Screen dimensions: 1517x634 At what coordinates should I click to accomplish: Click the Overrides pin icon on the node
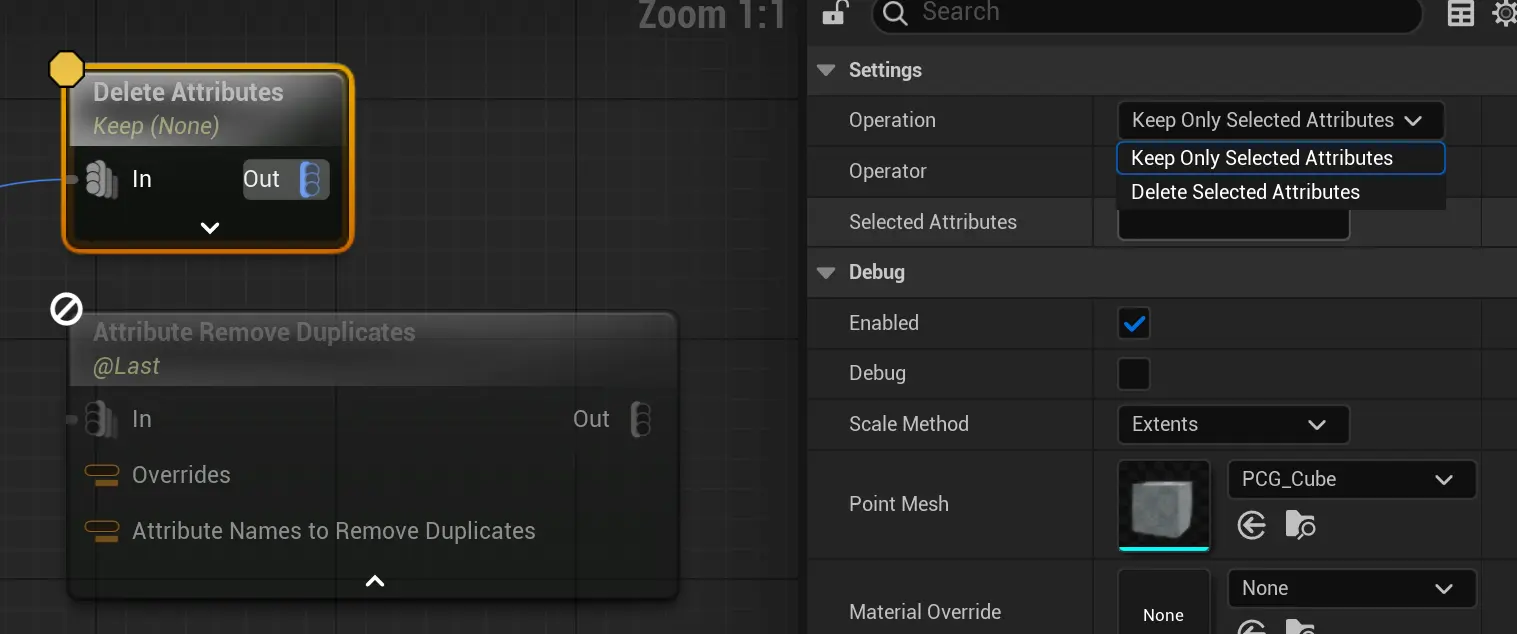[x=102, y=475]
